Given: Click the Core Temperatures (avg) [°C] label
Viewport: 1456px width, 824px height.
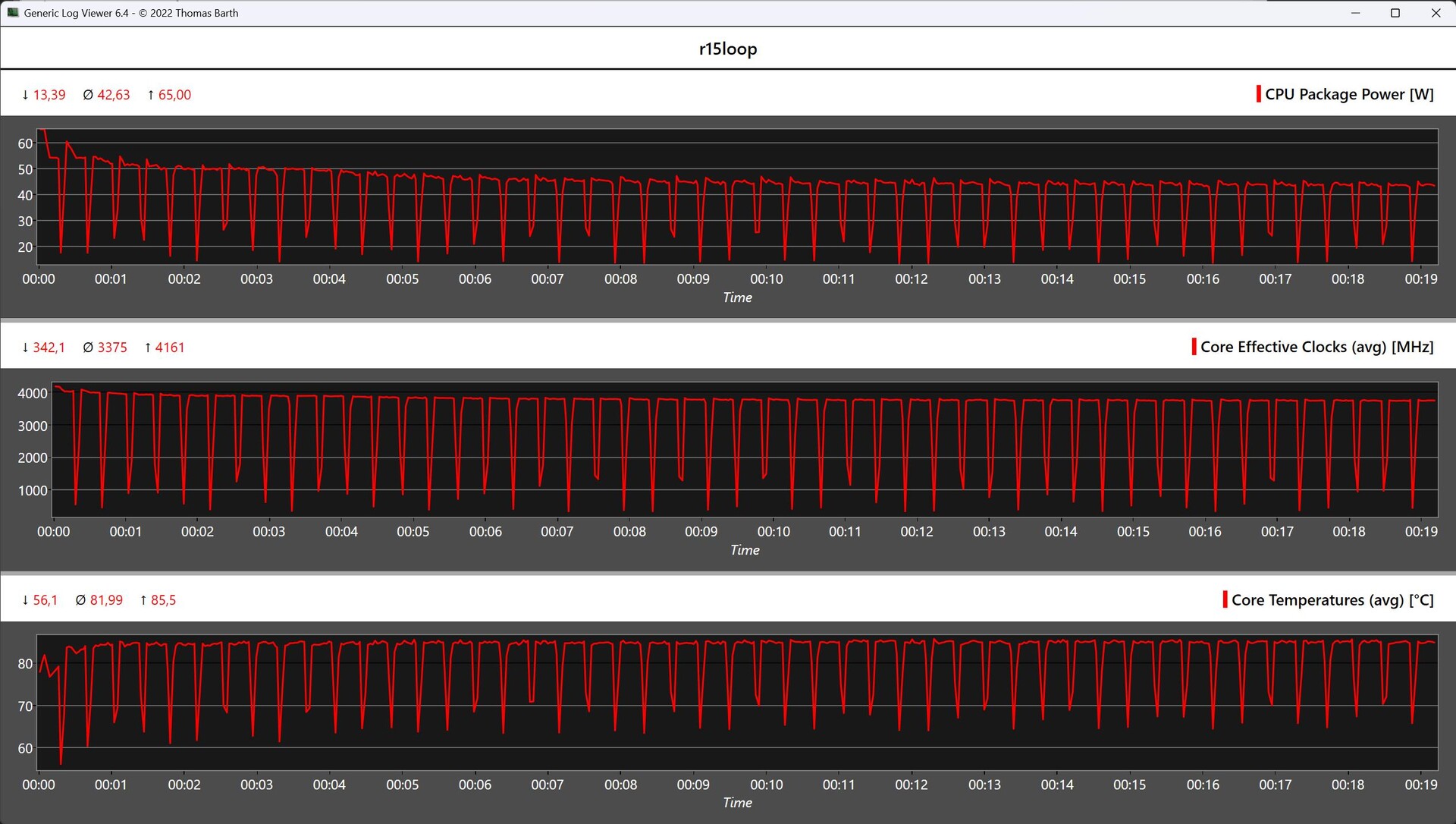Looking at the screenshot, I should (1332, 600).
